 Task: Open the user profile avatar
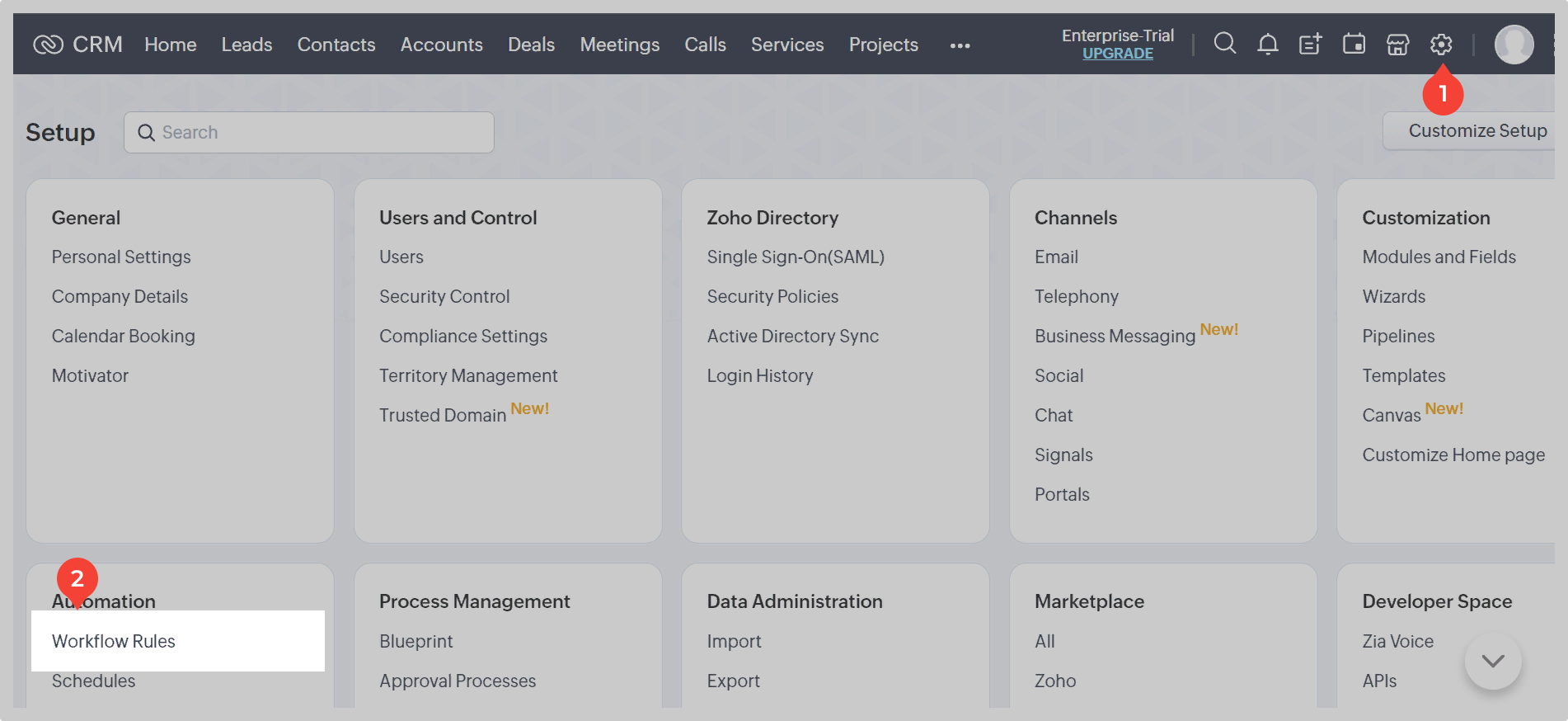pos(1514,45)
